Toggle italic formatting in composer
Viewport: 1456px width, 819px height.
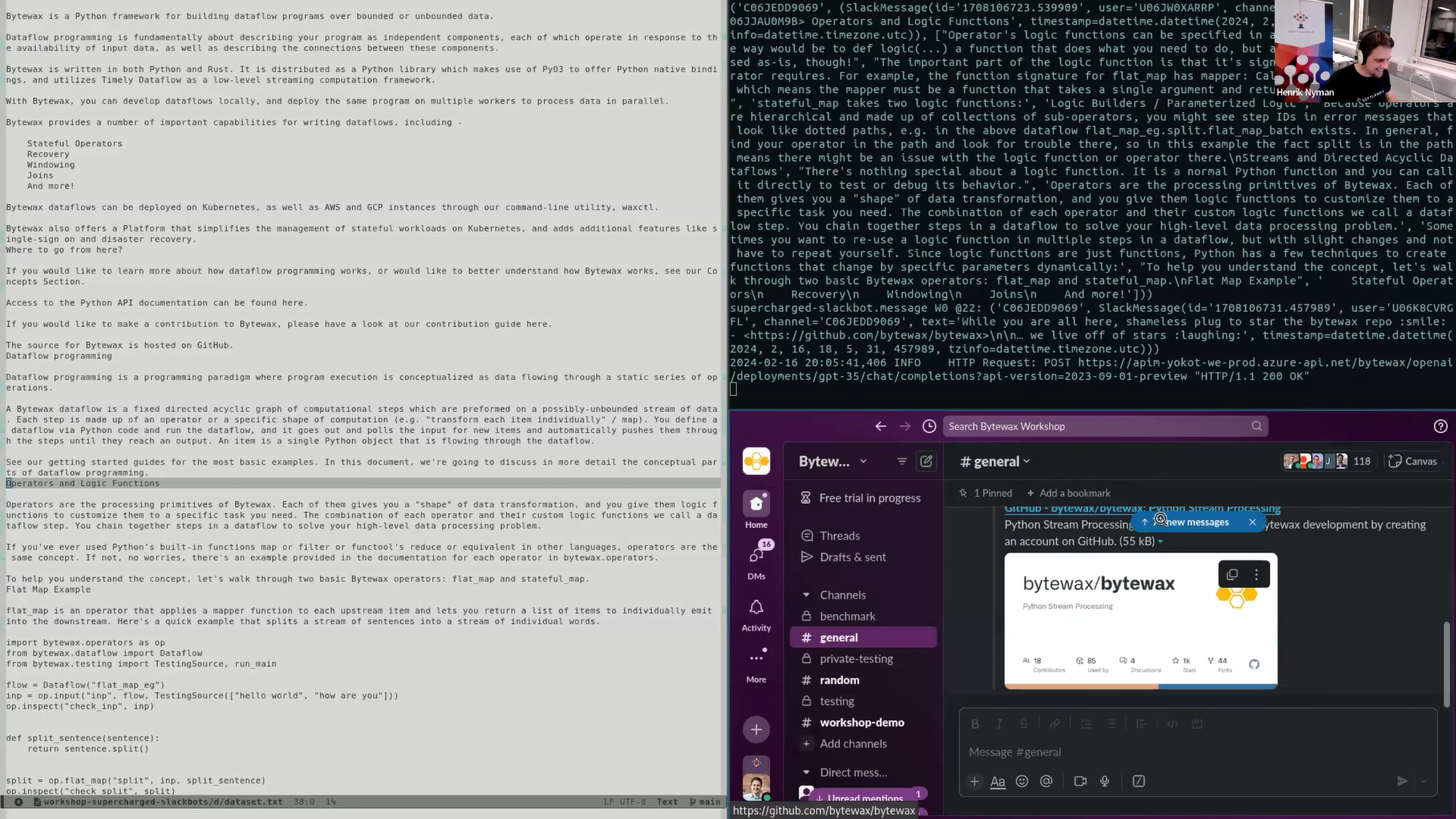[999, 724]
